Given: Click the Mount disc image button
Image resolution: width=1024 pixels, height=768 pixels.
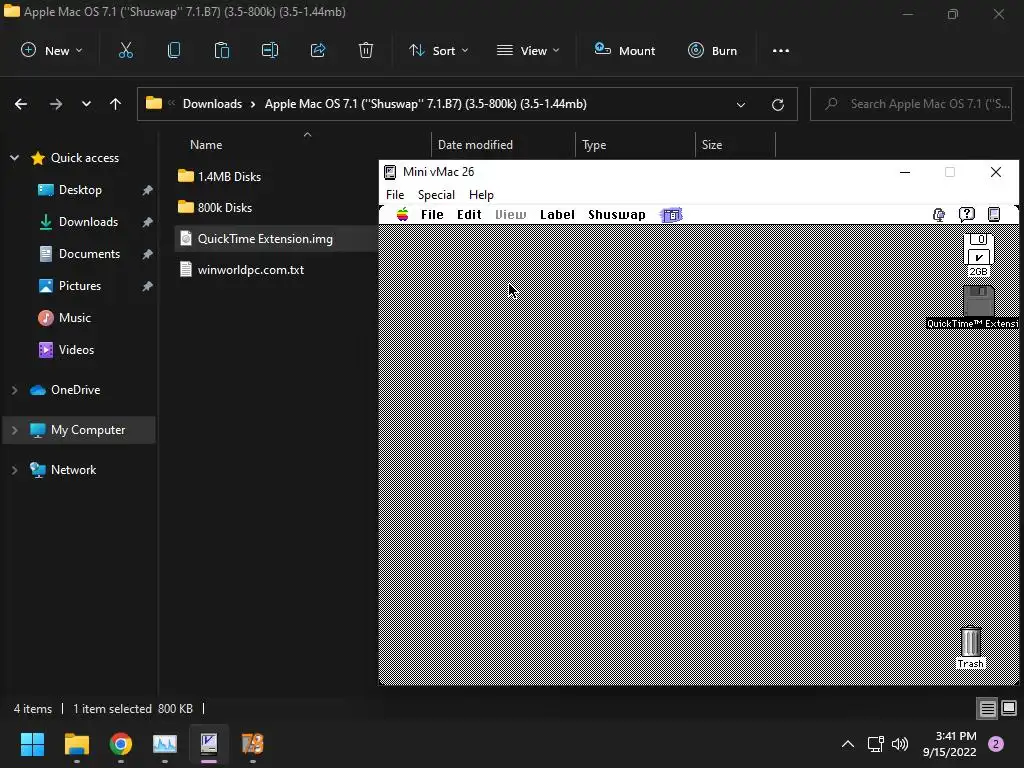Looking at the screenshot, I should (624, 50).
